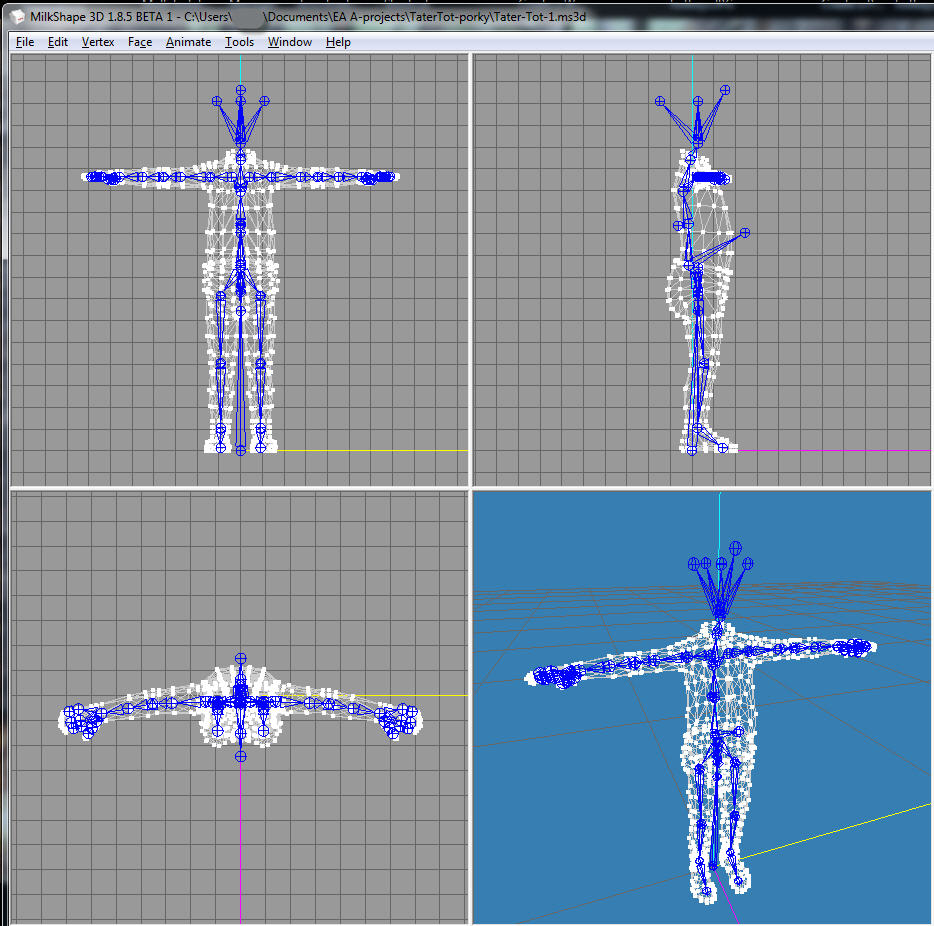Open the Face menu
This screenshot has height=926, width=934.
pyautogui.click(x=140, y=42)
